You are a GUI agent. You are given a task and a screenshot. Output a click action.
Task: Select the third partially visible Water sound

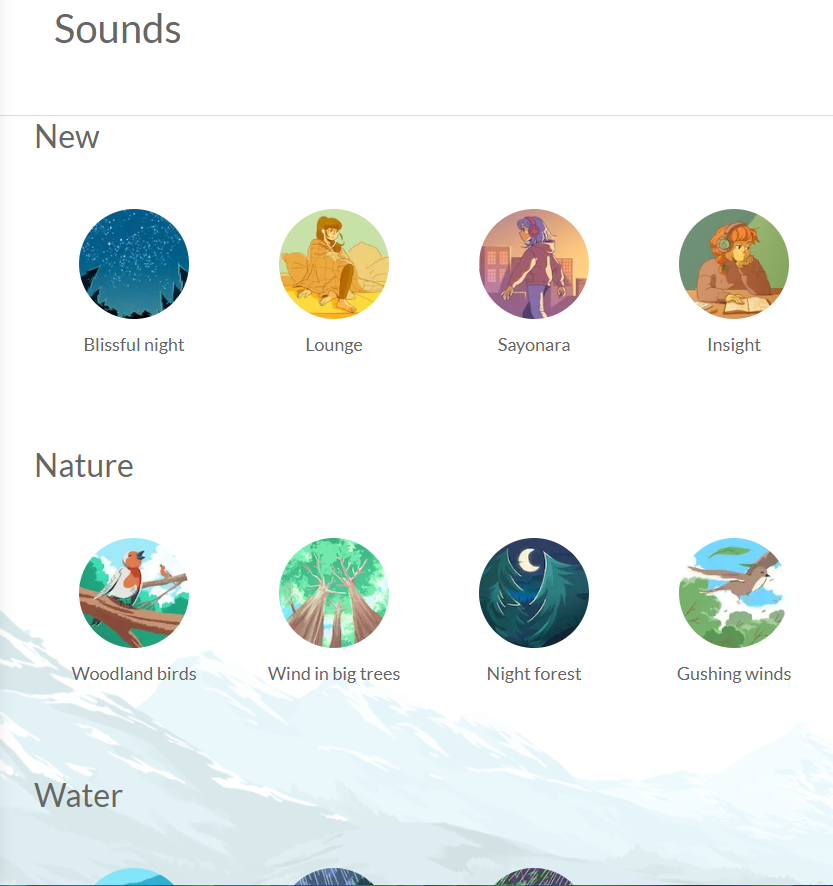coord(534,877)
